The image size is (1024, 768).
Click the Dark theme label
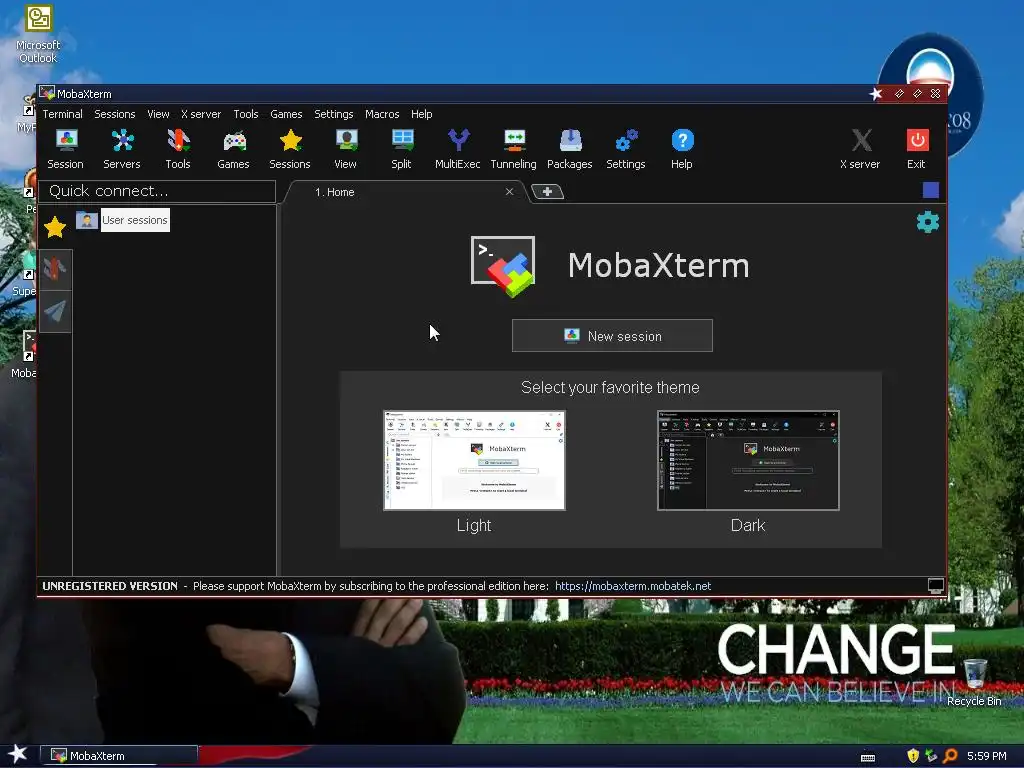point(748,525)
